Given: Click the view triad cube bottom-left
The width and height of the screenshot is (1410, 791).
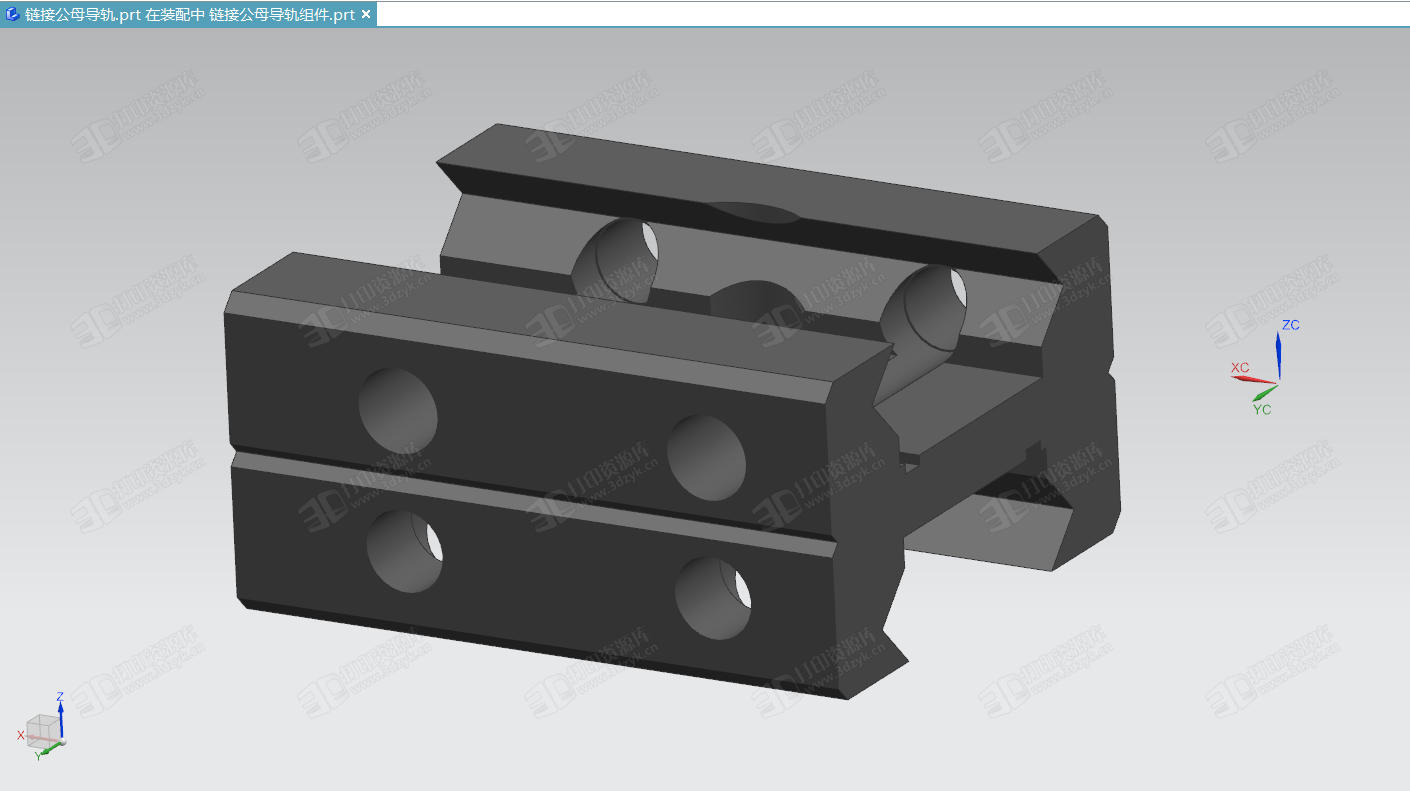Looking at the screenshot, I should (x=42, y=730).
